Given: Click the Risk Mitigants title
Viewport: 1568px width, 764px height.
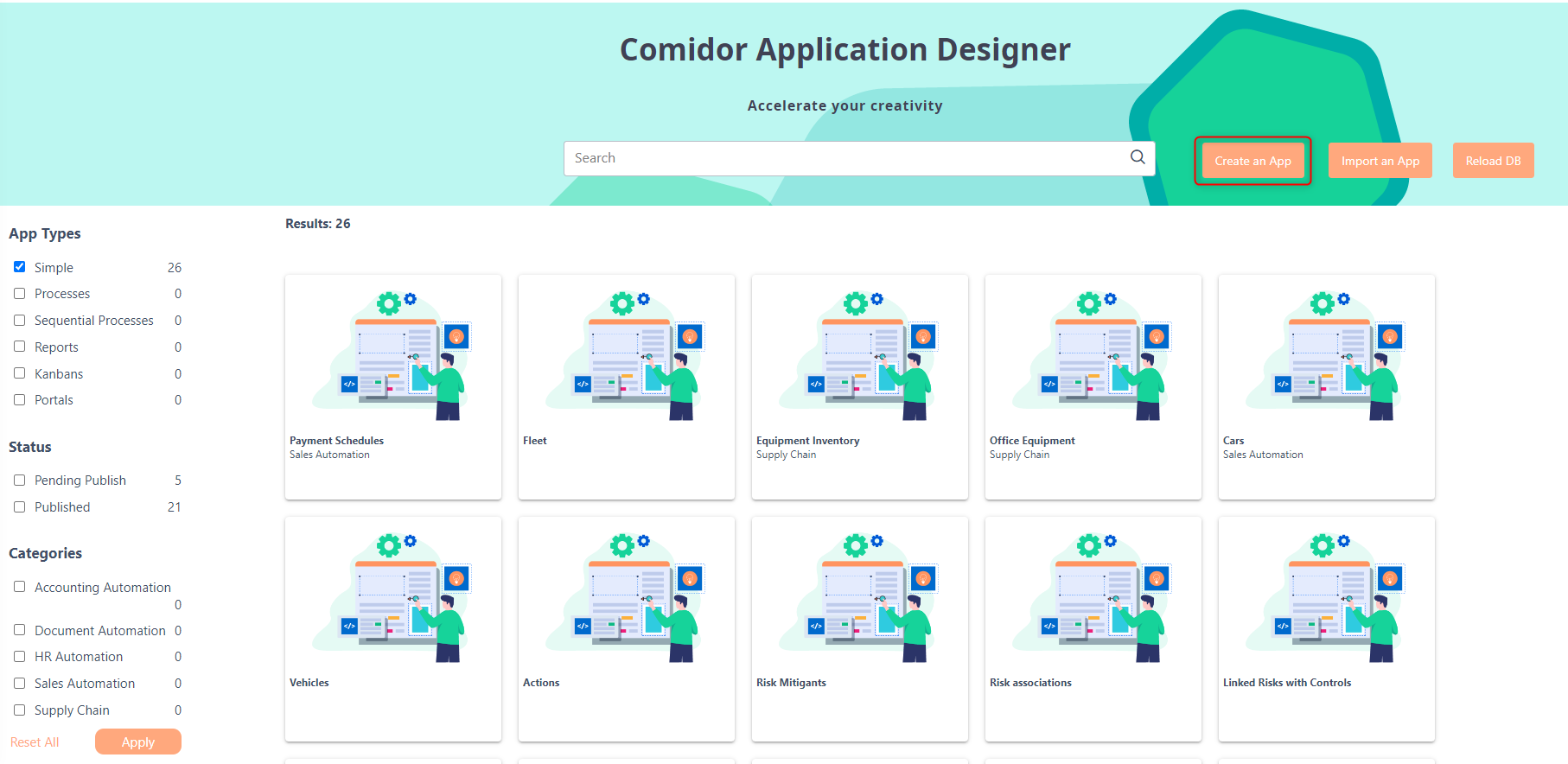Looking at the screenshot, I should [x=791, y=683].
